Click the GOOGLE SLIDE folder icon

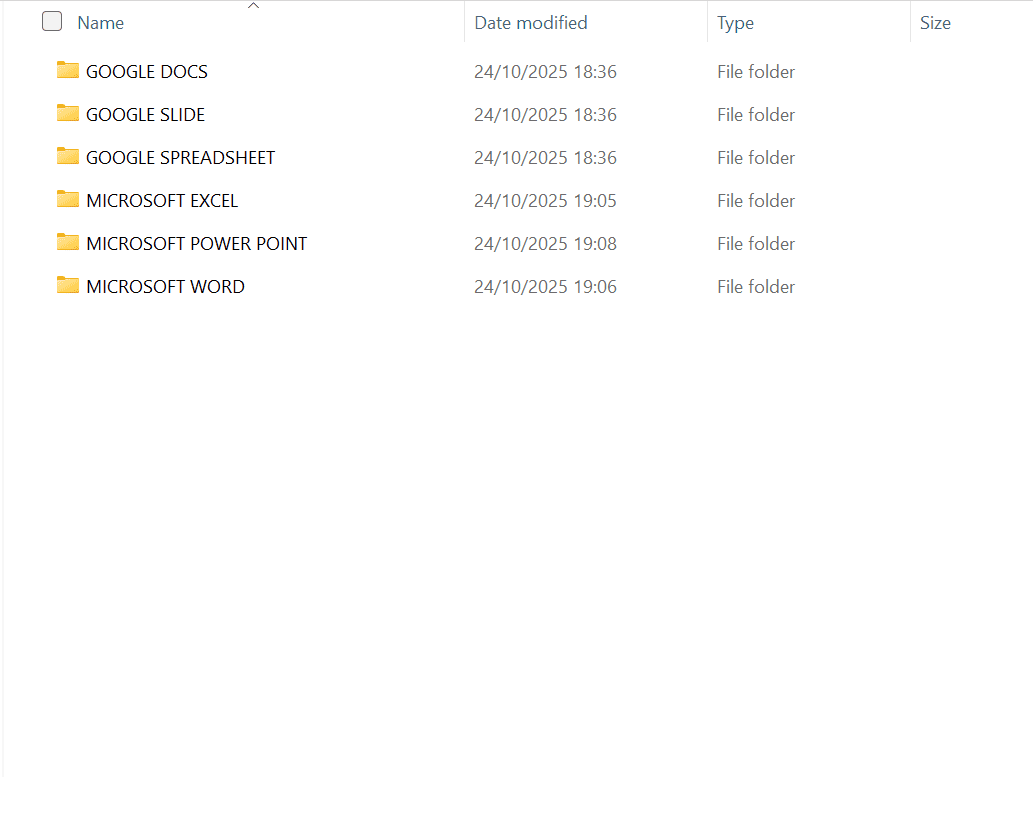tap(68, 113)
